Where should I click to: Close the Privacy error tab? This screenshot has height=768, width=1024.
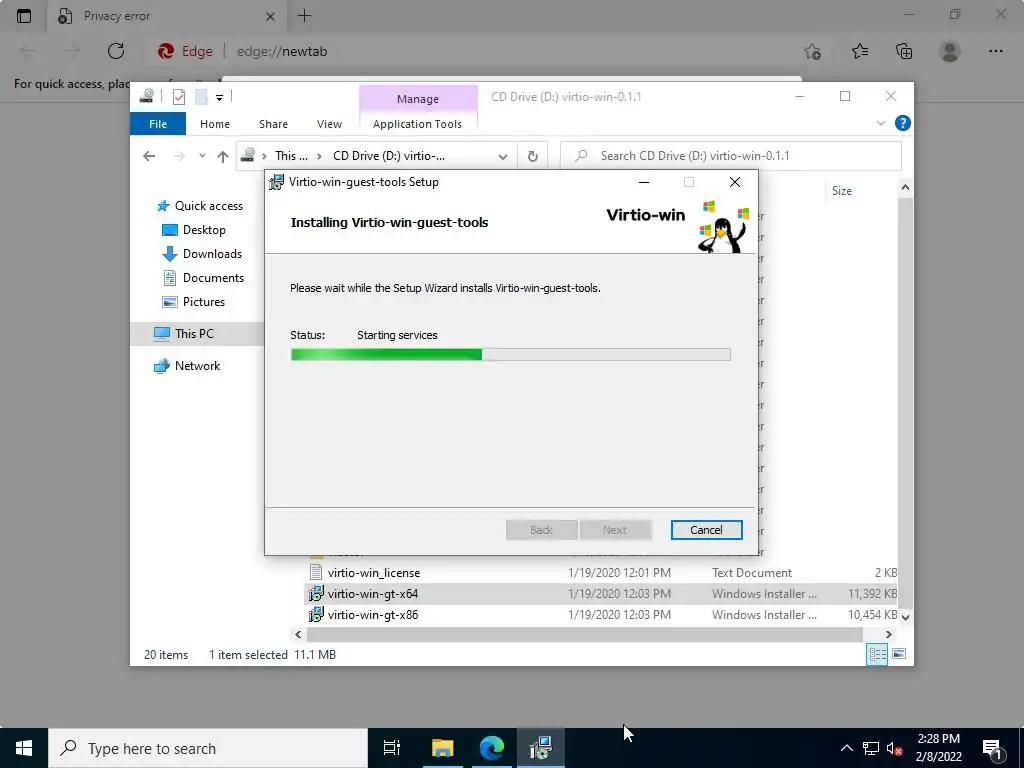coord(270,16)
